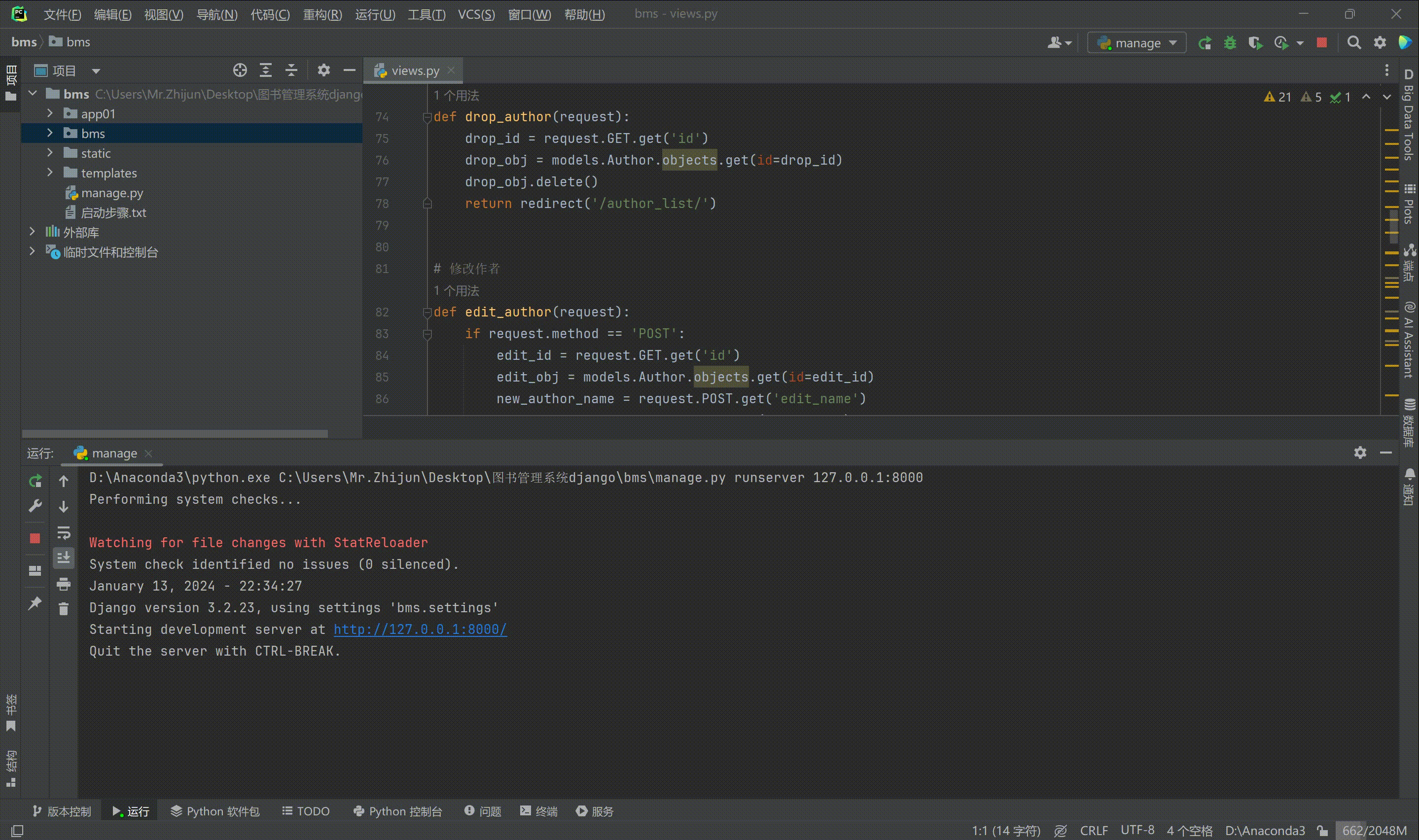Open the manage run configuration dropdown
The width and height of the screenshot is (1419, 840).
point(1136,43)
